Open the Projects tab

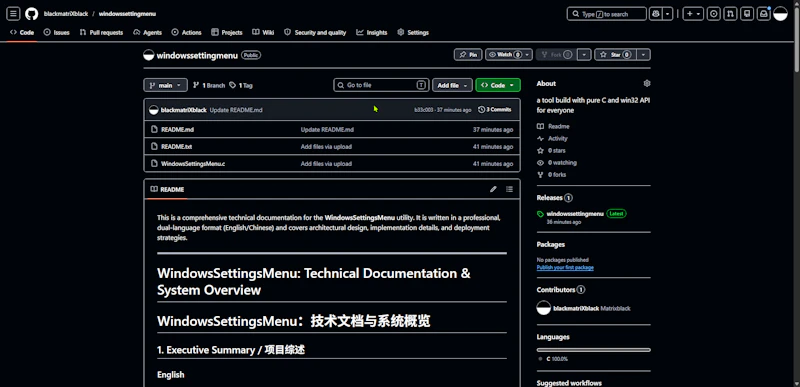point(227,32)
